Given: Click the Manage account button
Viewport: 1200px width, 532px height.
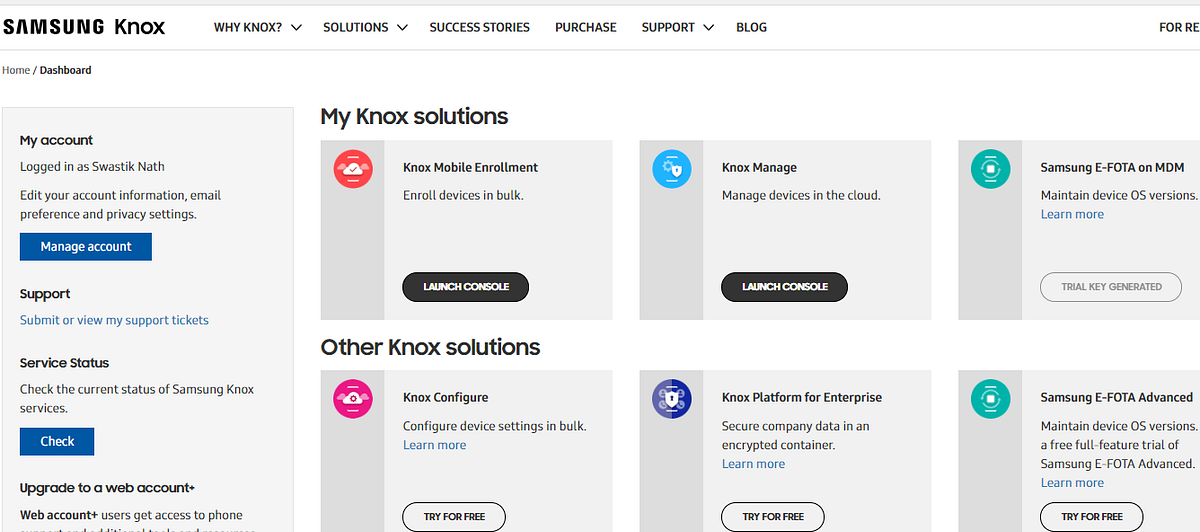Looking at the screenshot, I should 86,247.
